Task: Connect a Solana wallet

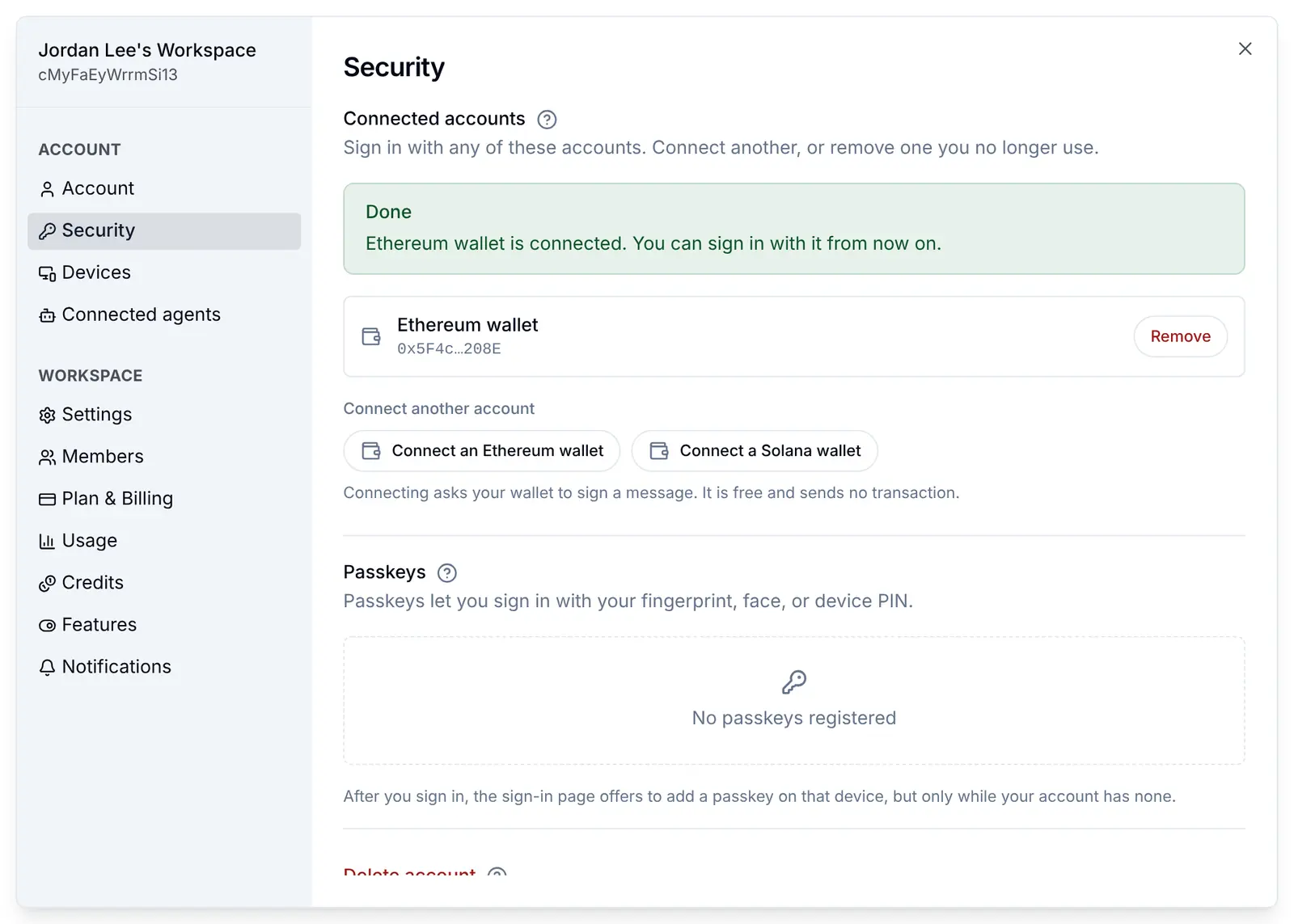Action: (x=755, y=451)
